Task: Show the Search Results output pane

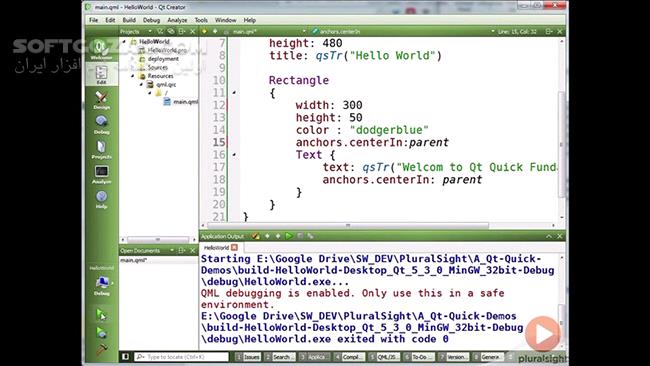Action: (x=280, y=357)
